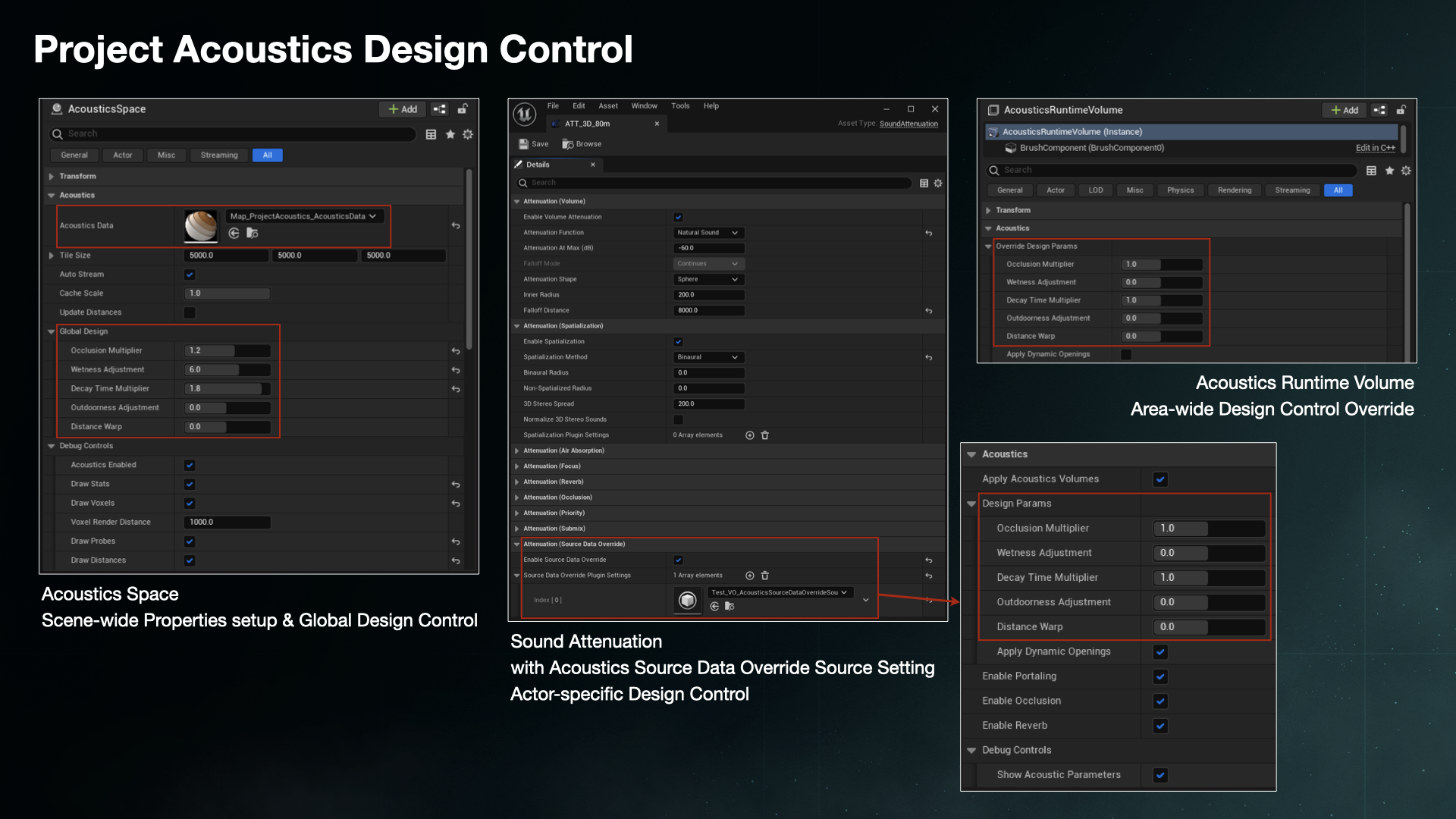Image resolution: width=1456 pixels, height=819 pixels.
Task: Adjust the Wetness Adjustment slider in Global Design
Action: pyautogui.click(x=227, y=370)
